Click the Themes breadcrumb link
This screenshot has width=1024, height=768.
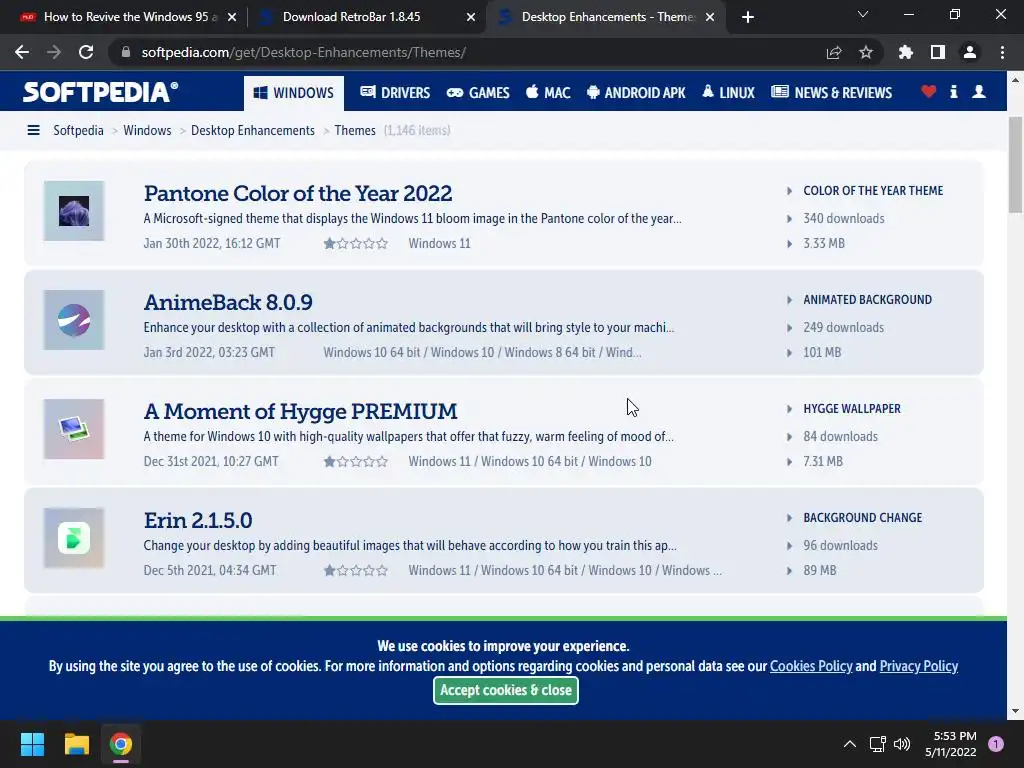click(x=355, y=131)
